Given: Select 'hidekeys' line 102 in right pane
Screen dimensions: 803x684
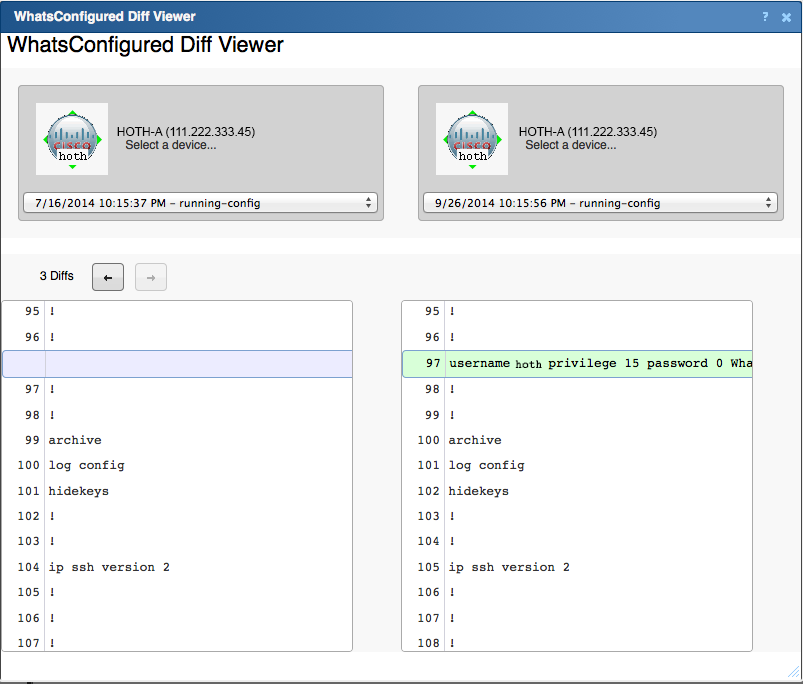Looking at the screenshot, I should pos(478,491).
